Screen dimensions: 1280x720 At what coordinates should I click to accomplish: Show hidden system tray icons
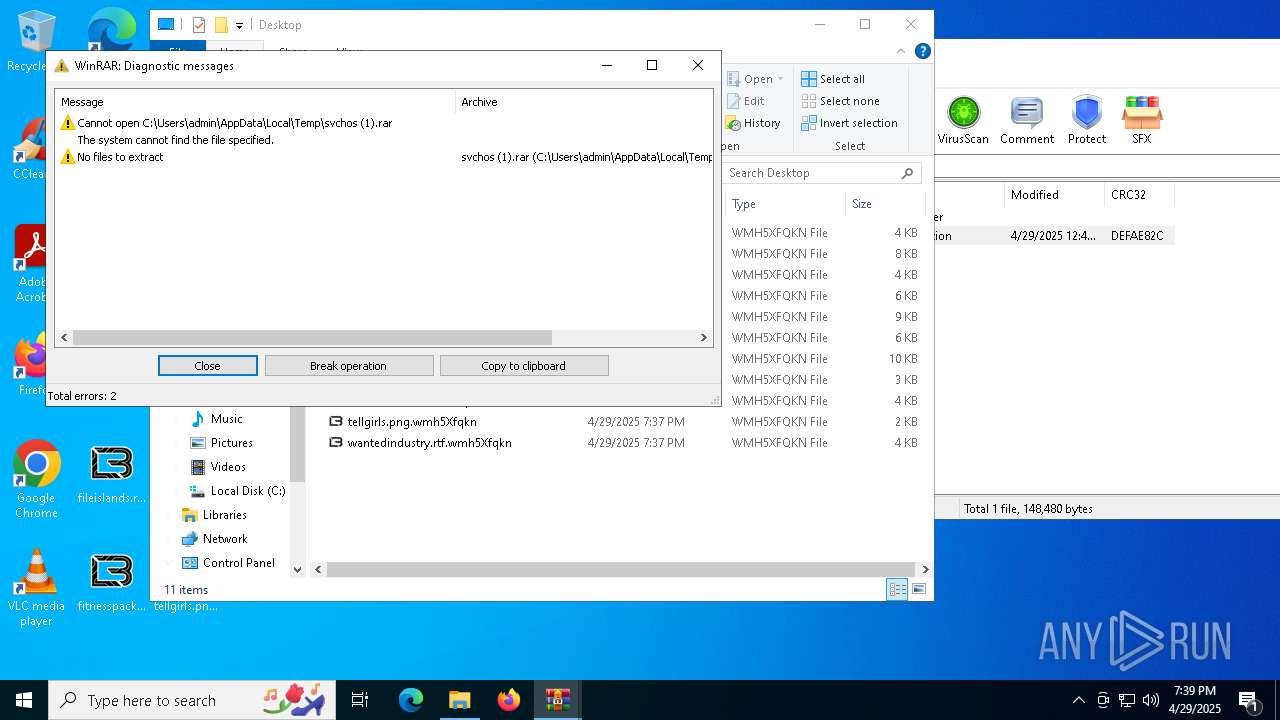1078,700
